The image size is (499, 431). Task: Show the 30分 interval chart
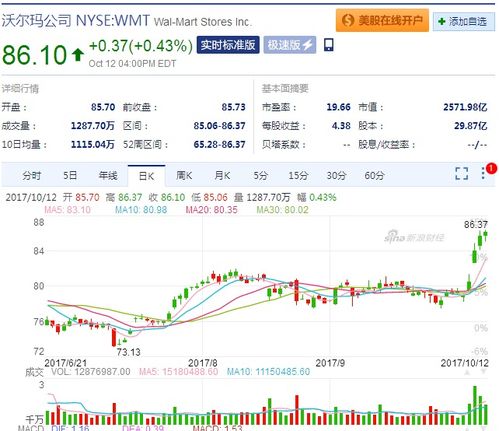point(336,175)
